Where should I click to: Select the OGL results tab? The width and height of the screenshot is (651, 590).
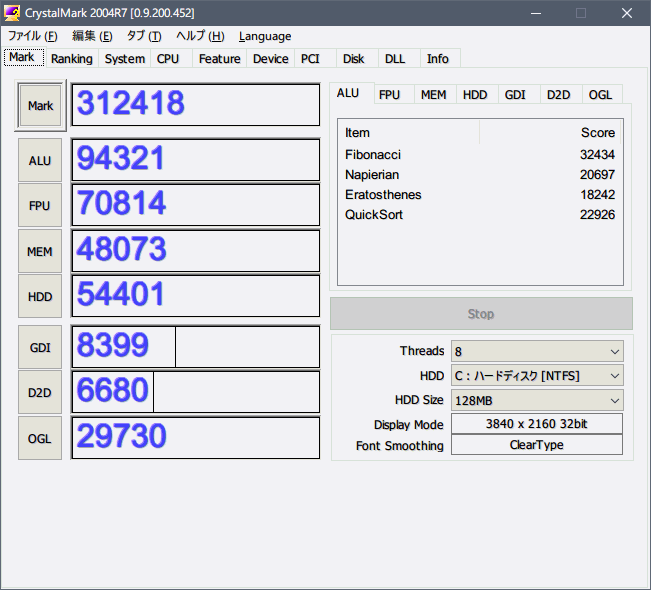pos(600,95)
